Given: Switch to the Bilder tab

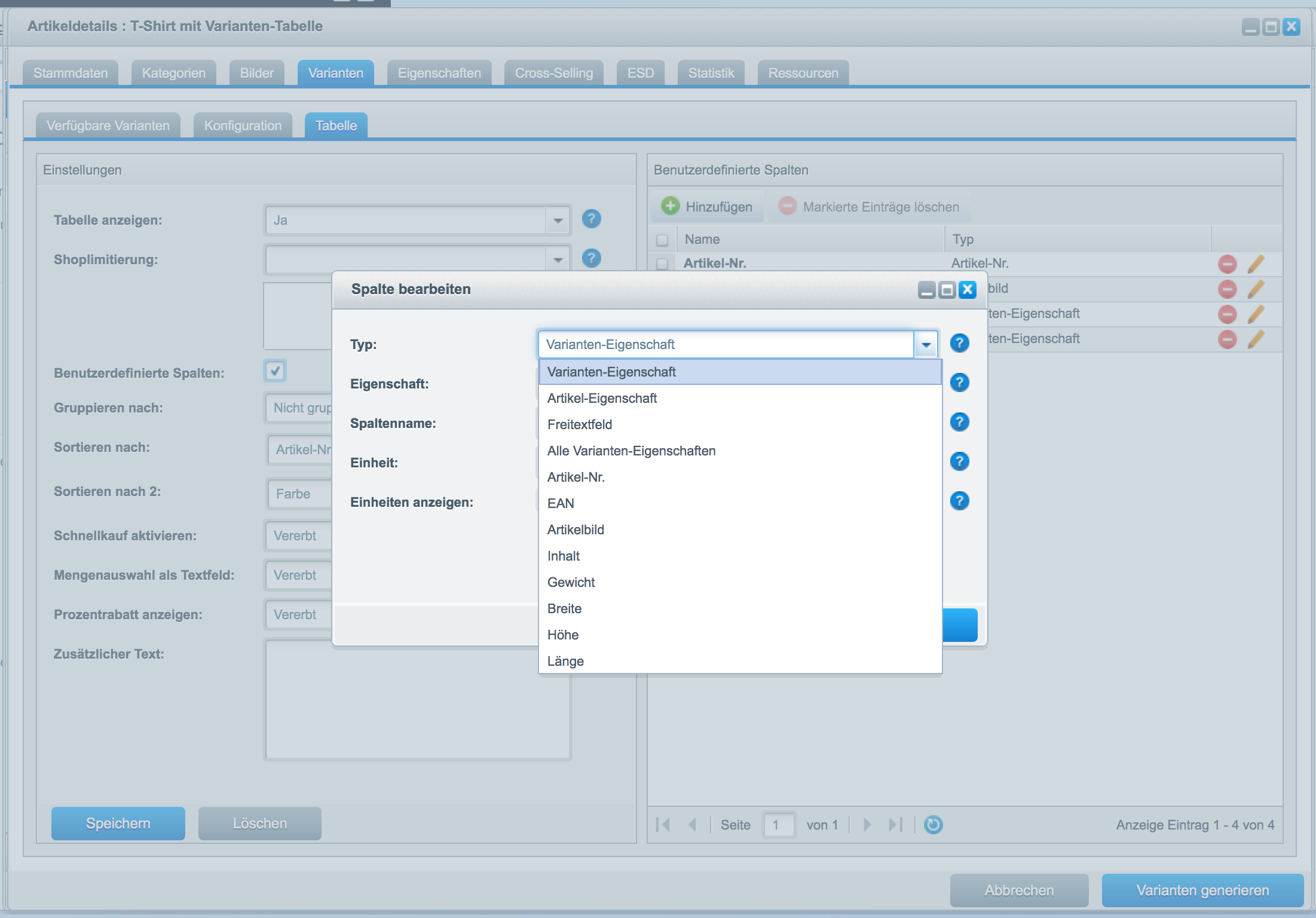Looking at the screenshot, I should [257, 73].
